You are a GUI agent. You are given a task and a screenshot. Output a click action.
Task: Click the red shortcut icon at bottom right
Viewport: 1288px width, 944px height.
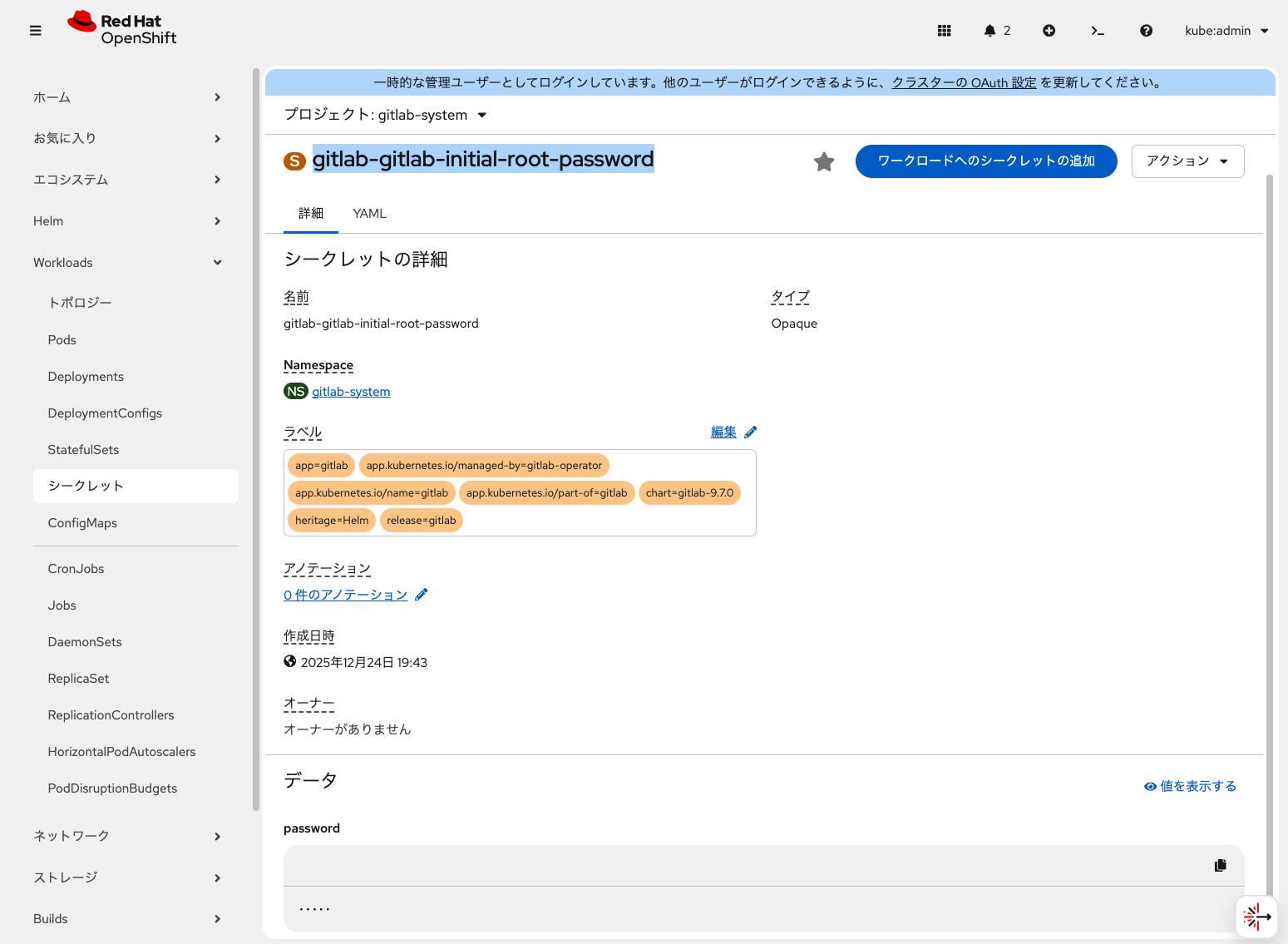[x=1256, y=917]
